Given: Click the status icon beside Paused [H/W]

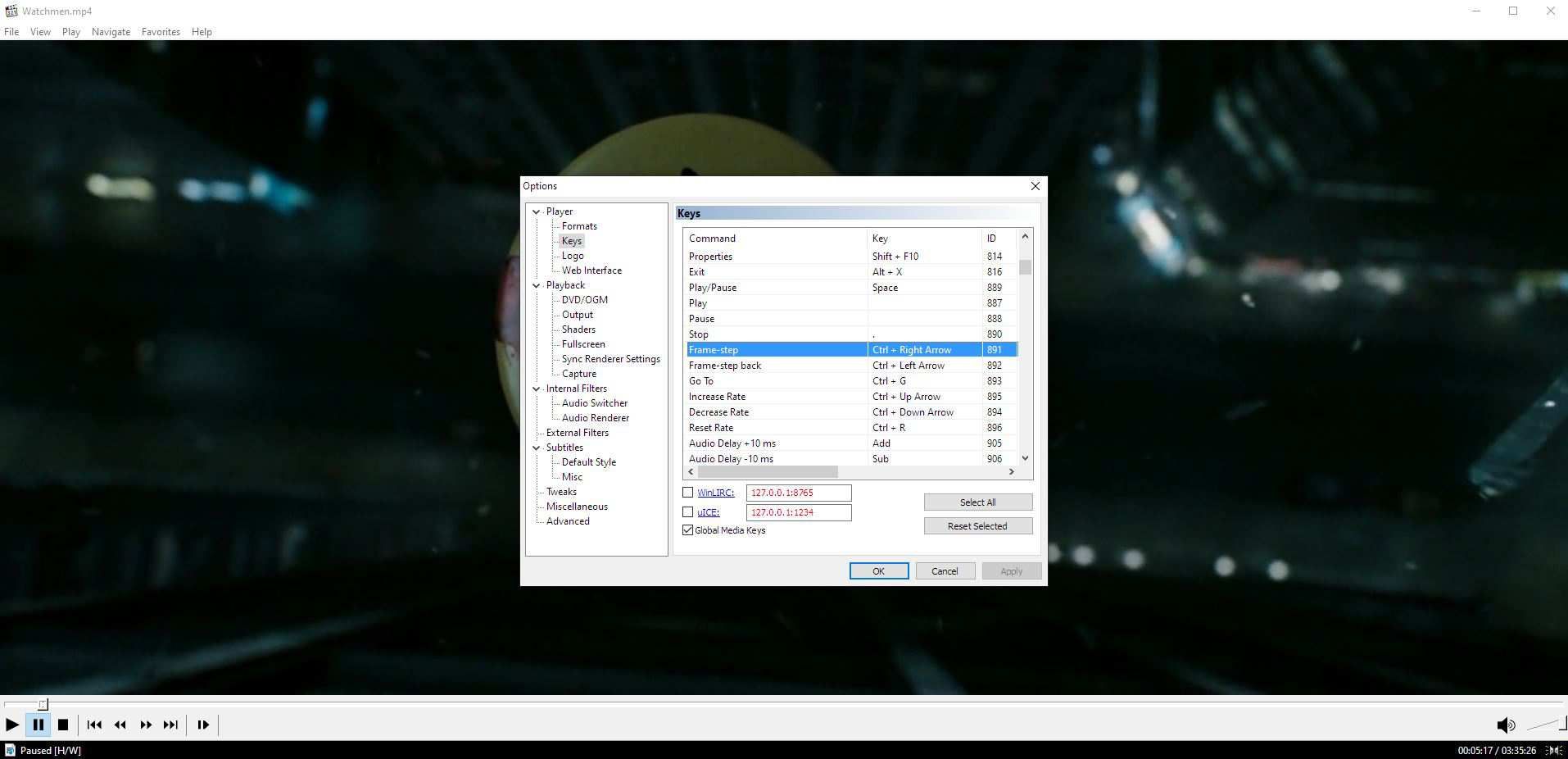Looking at the screenshot, I should tap(10, 750).
